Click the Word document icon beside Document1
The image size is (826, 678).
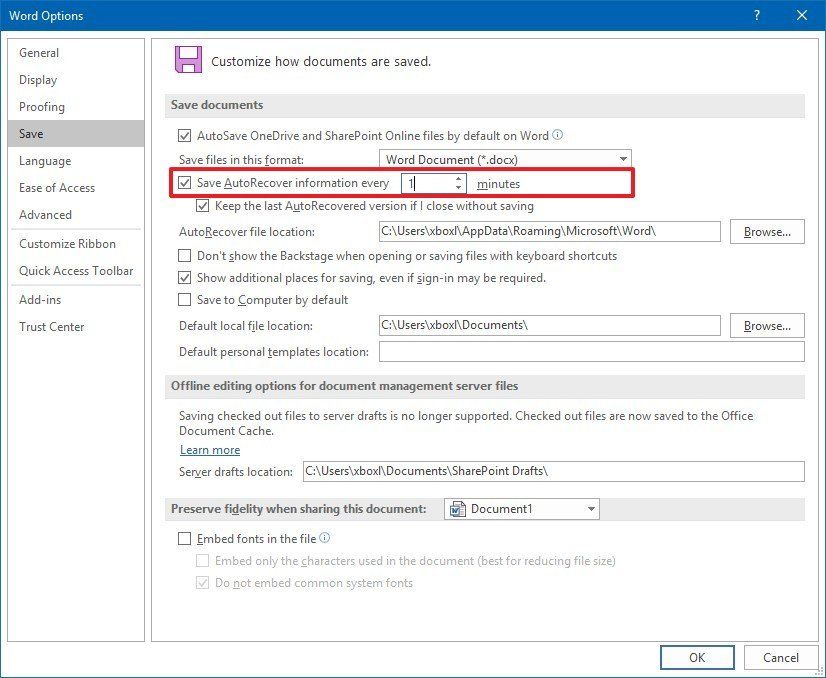458,509
